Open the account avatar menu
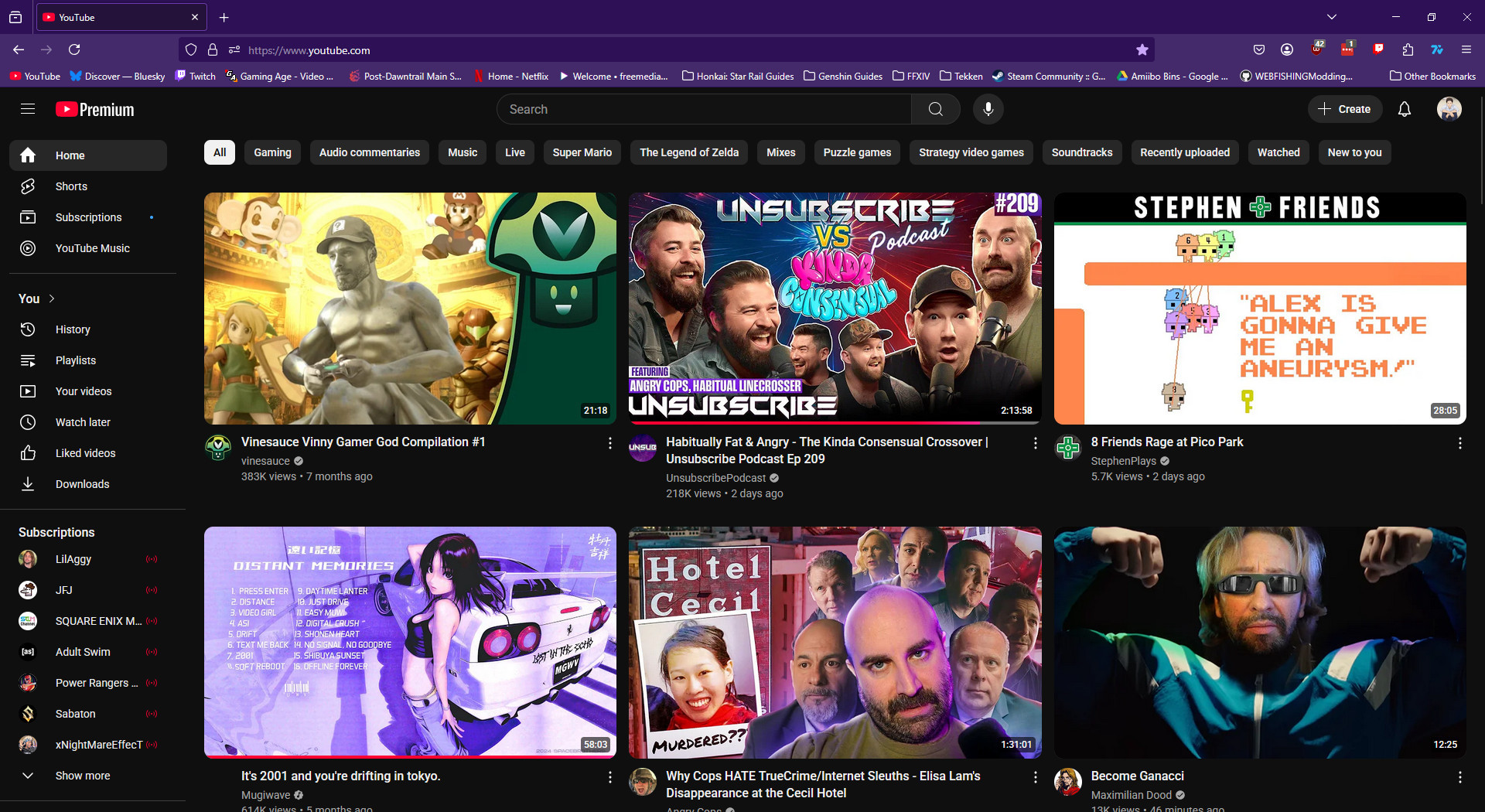The width and height of the screenshot is (1485, 812). coord(1449,109)
